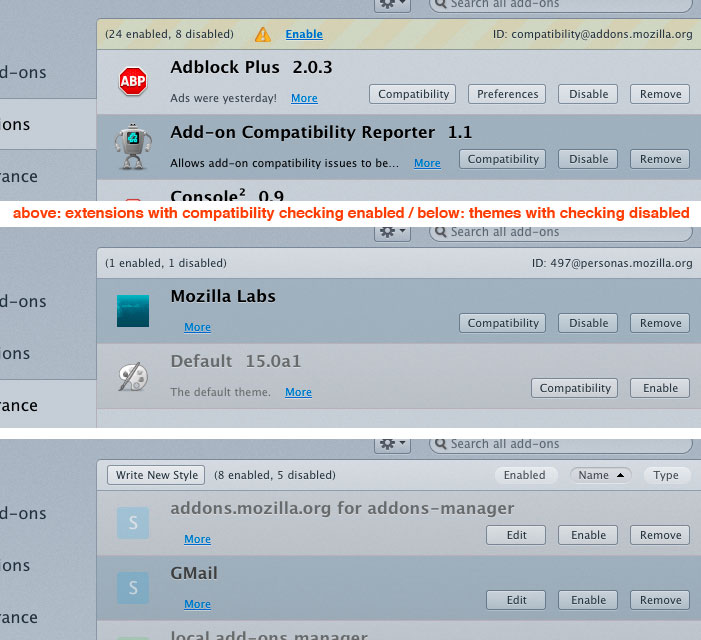Disable the Mozilla Labs theme
The height and width of the screenshot is (640, 701).
(588, 323)
